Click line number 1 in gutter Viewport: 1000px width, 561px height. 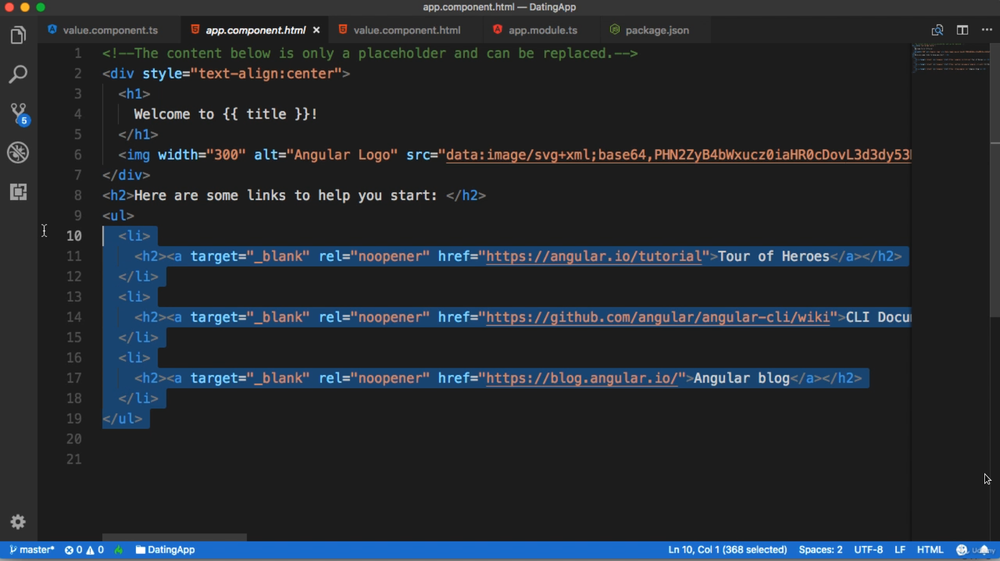click(x=77, y=53)
